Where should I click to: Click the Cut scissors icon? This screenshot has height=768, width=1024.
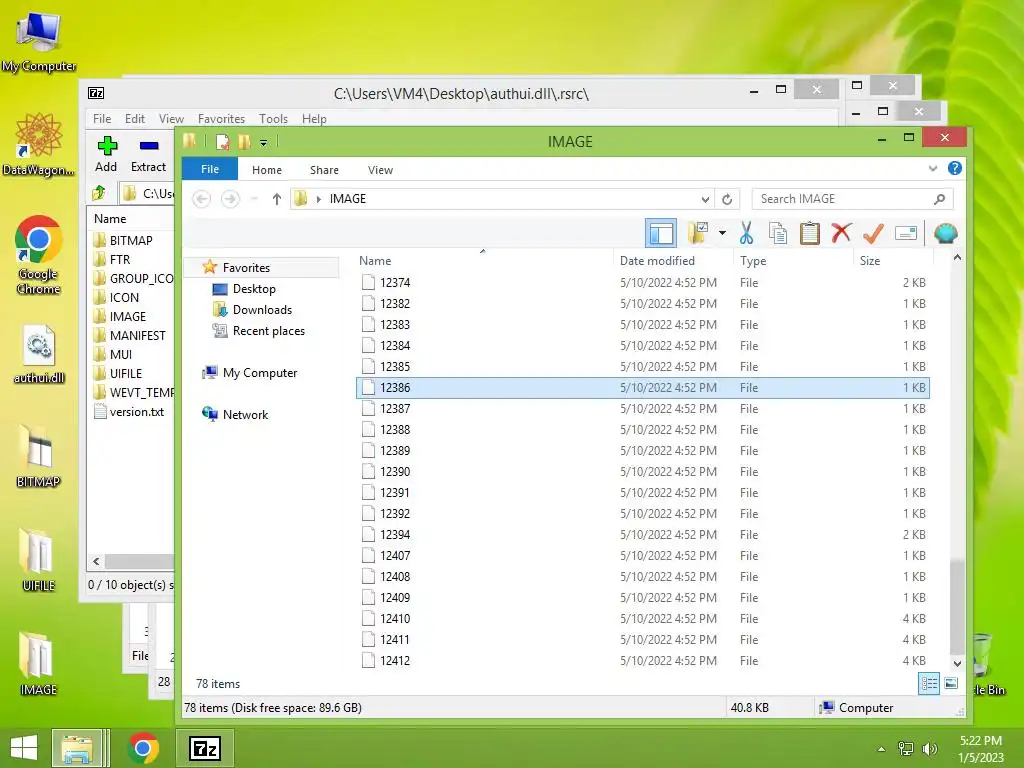[746, 232]
